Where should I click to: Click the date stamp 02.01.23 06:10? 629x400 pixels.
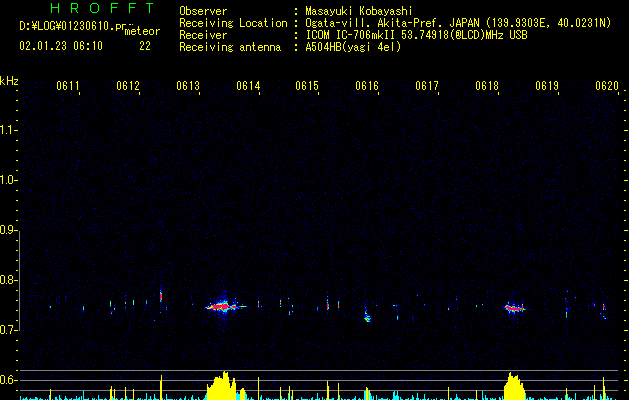(x=61, y=46)
